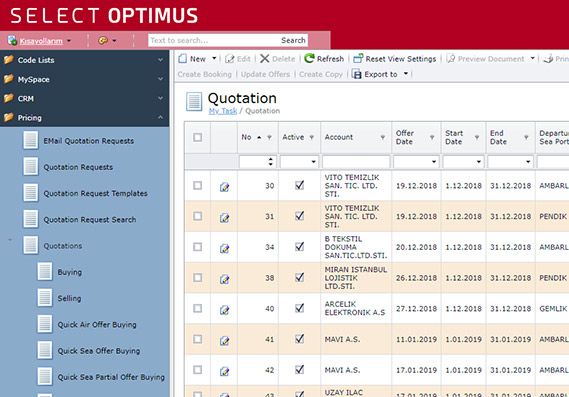This screenshot has height=397, width=569.
Task: Select row 41 checkbox
Action: click(x=197, y=339)
